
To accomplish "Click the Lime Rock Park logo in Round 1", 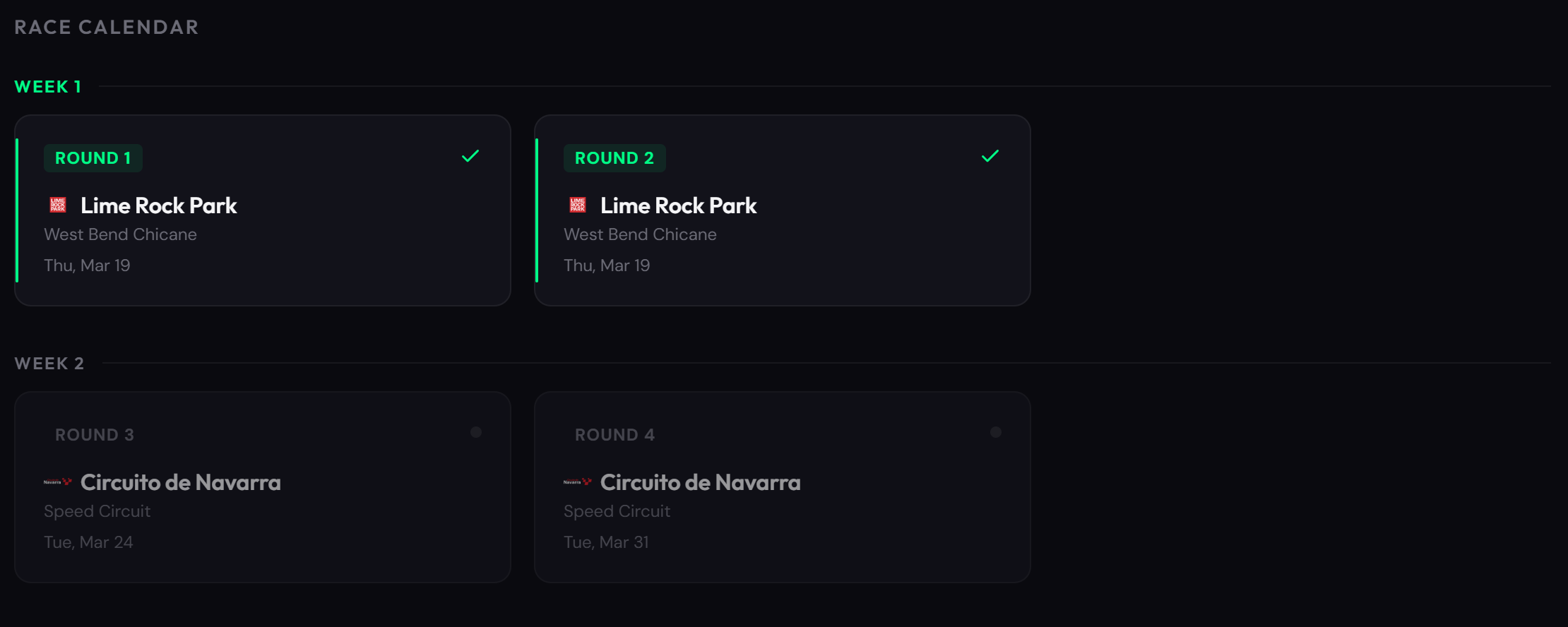I will (58, 205).
